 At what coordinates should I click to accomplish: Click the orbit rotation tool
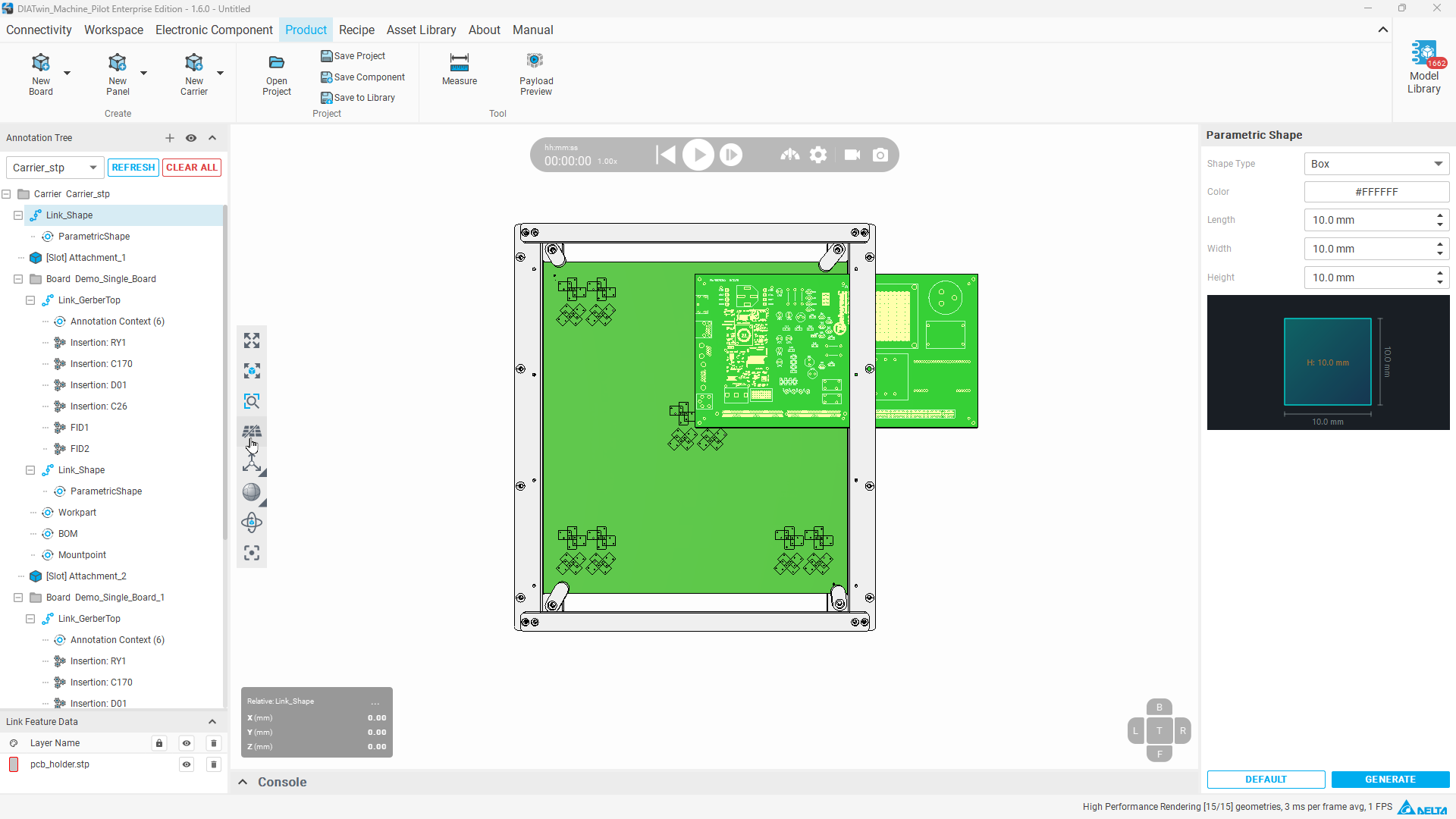tap(252, 522)
